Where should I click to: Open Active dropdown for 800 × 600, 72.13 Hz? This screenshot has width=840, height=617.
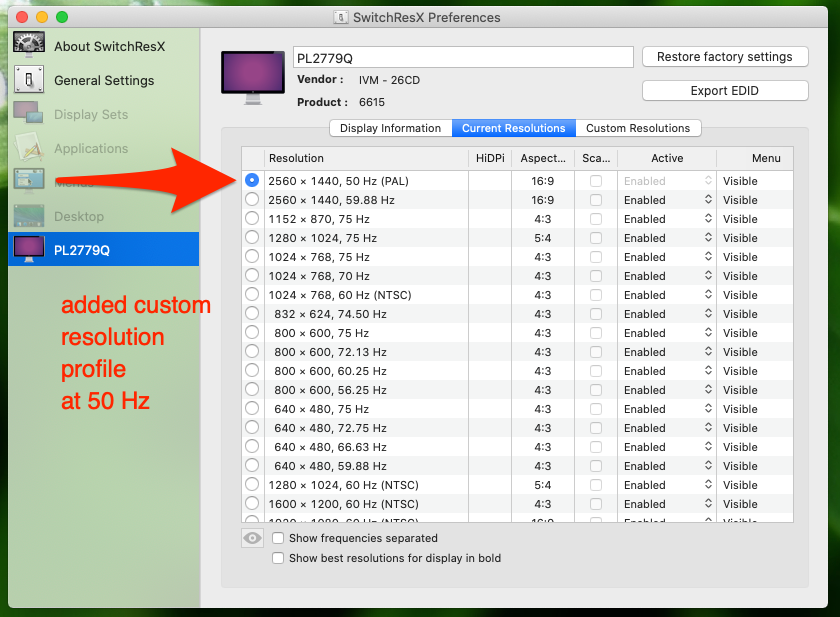[x=667, y=352]
